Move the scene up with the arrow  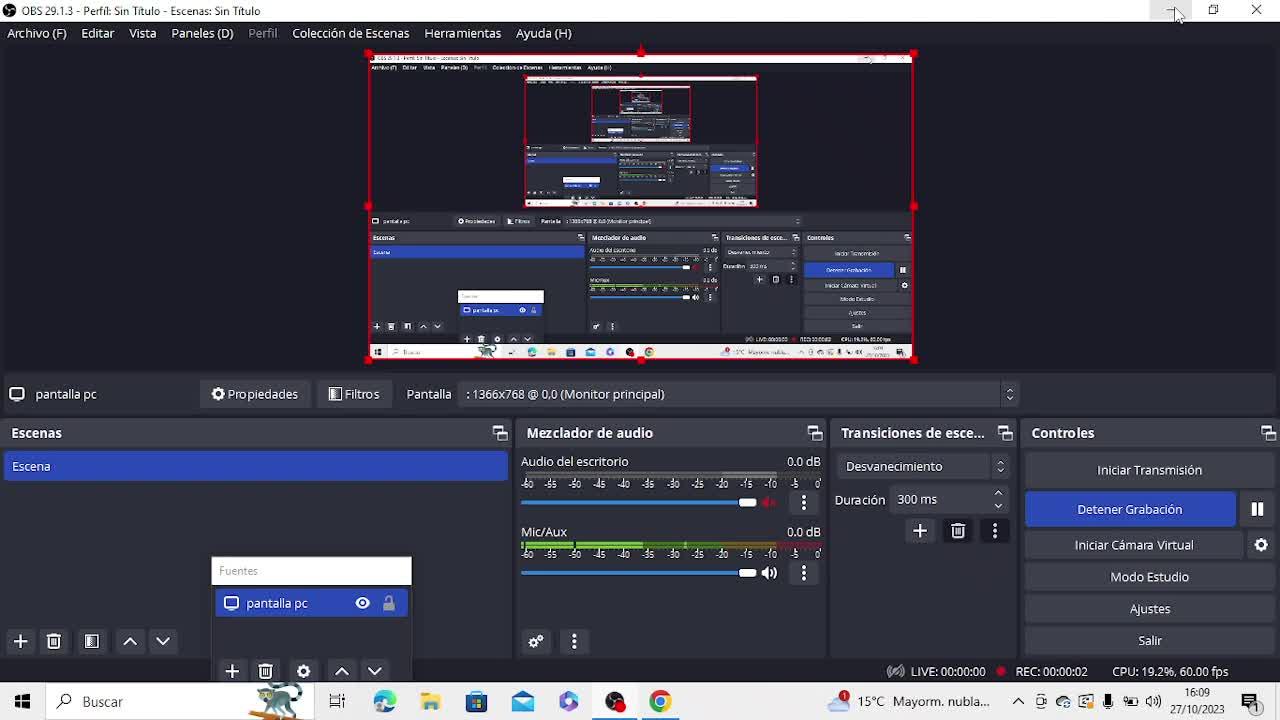[x=130, y=641]
